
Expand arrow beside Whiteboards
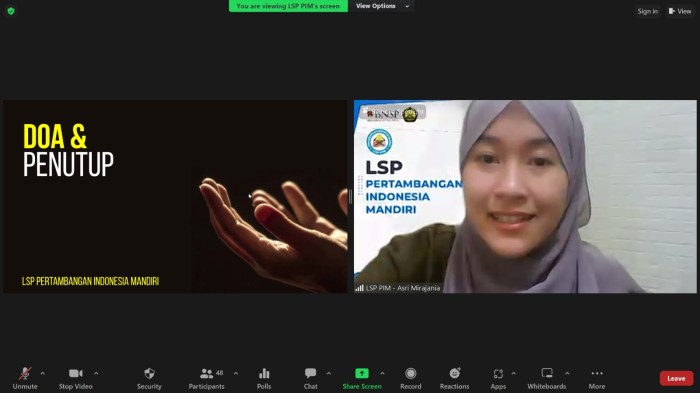coord(567,373)
